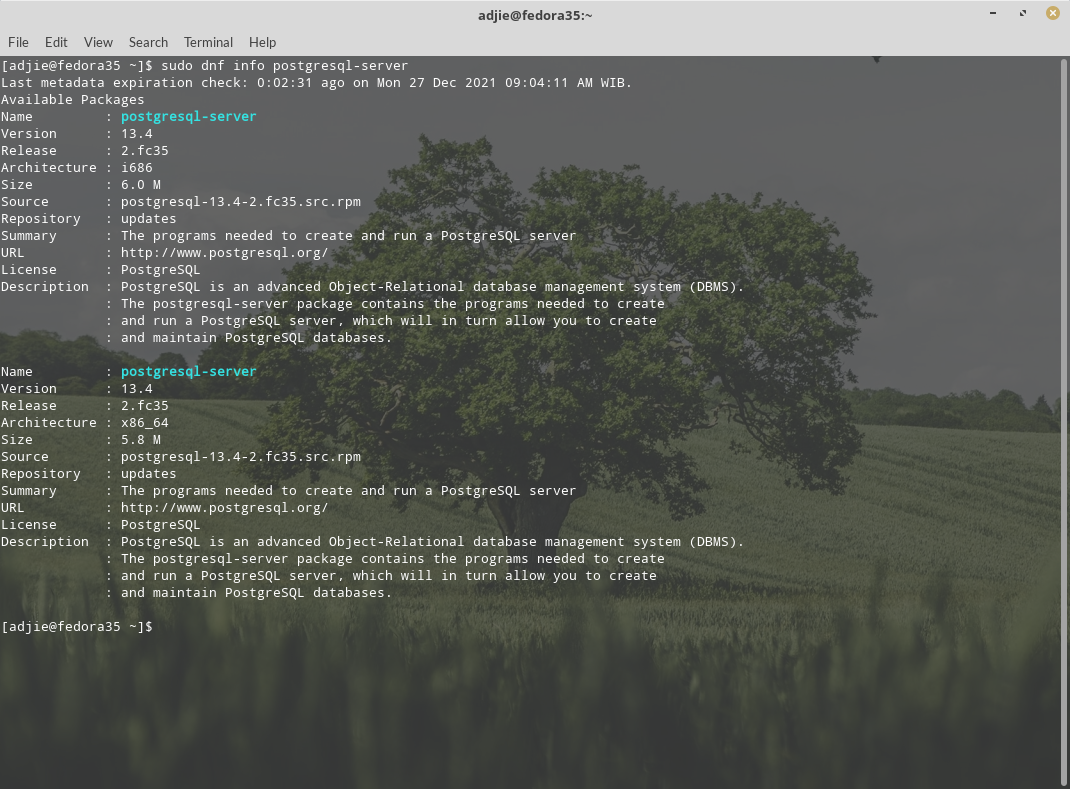Image resolution: width=1070 pixels, height=789 pixels.
Task: Click the Summary text in the i686 block
Action: point(349,235)
